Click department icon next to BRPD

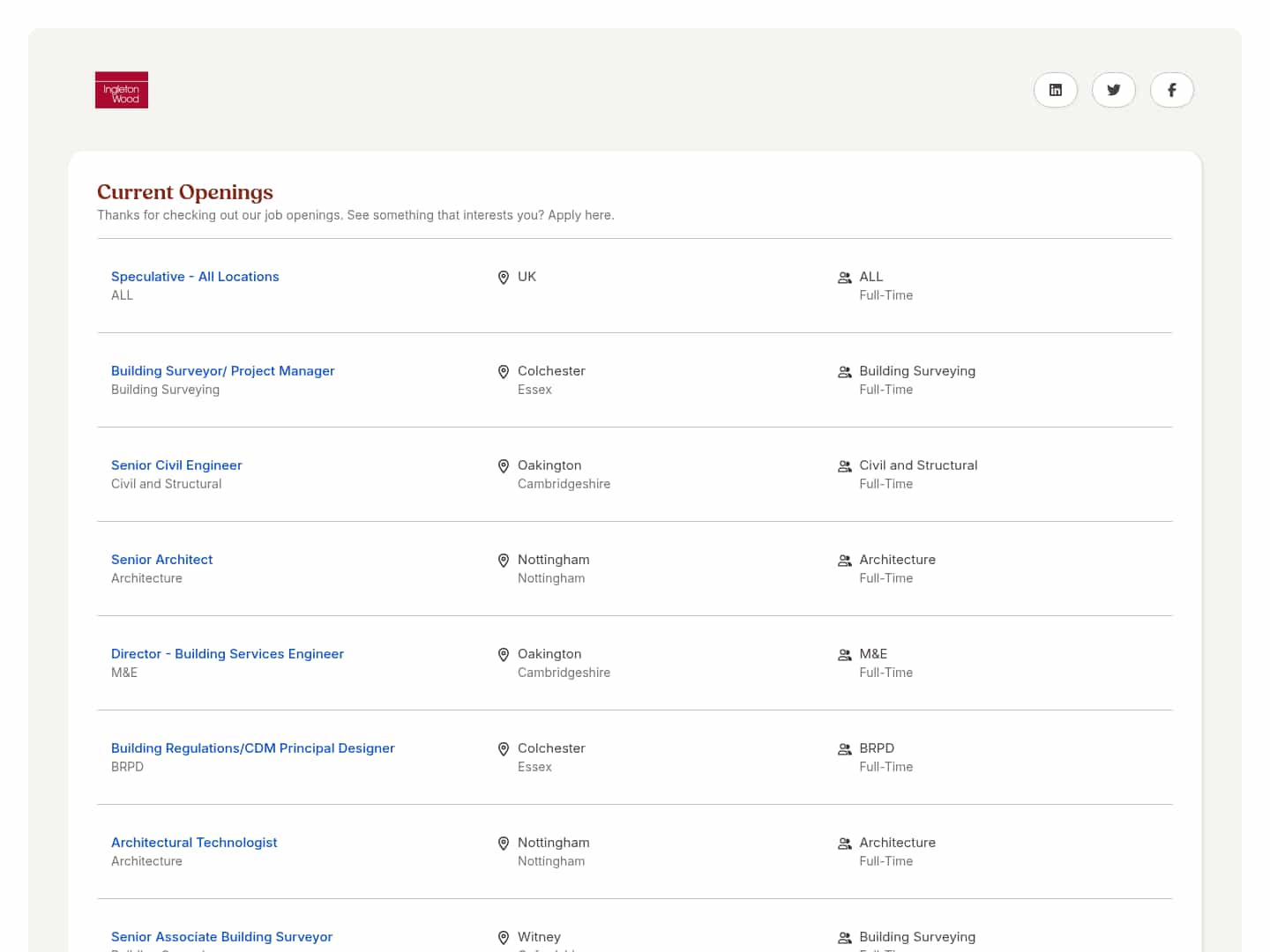point(844,749)
